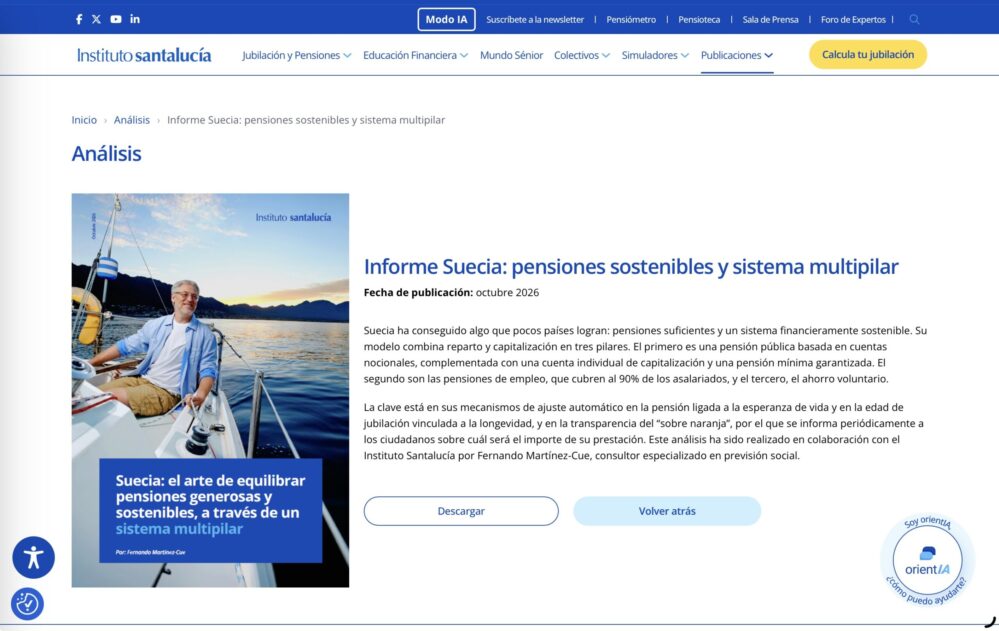This screenshot has height=631, width=999.
Task: Open the Facebook social icon
Action: point(79,19)
